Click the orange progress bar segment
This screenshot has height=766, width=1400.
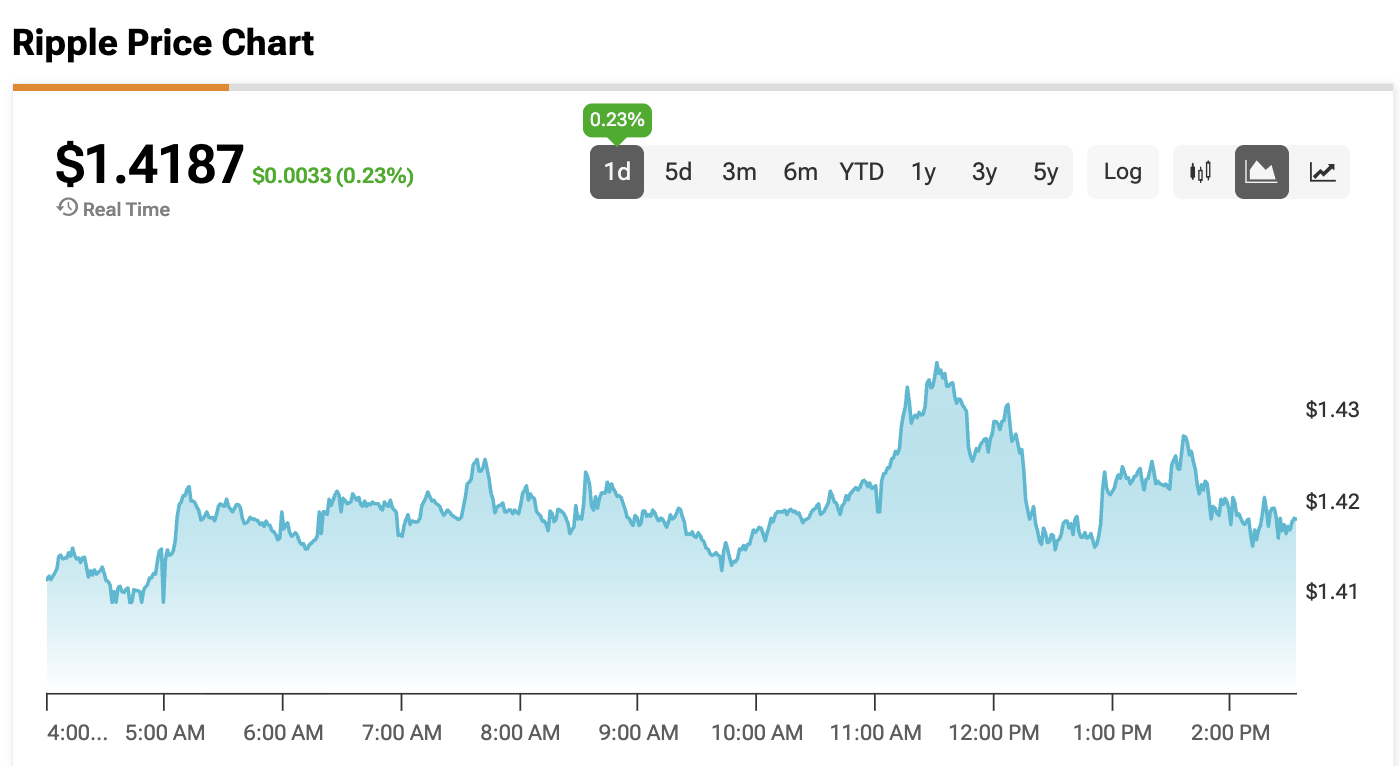coord(121,87)
